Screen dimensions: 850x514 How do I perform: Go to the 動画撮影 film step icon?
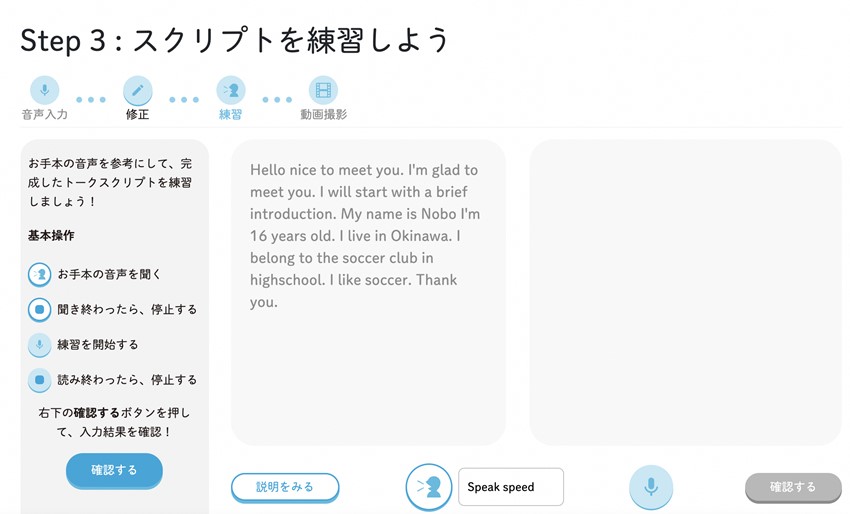coord(324,90)
